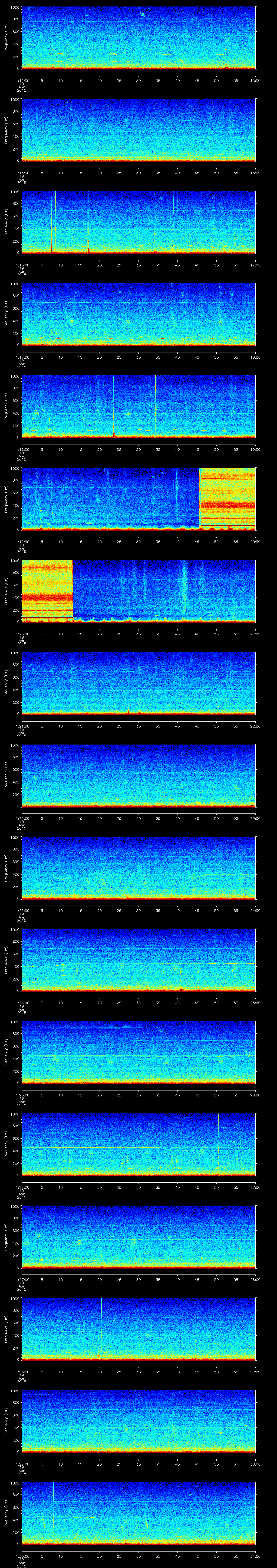Click the '45' second tick under the 1:19:00 panel
Screen dimensions: 277x1568
pyautogui.click(x=197, y=542)
